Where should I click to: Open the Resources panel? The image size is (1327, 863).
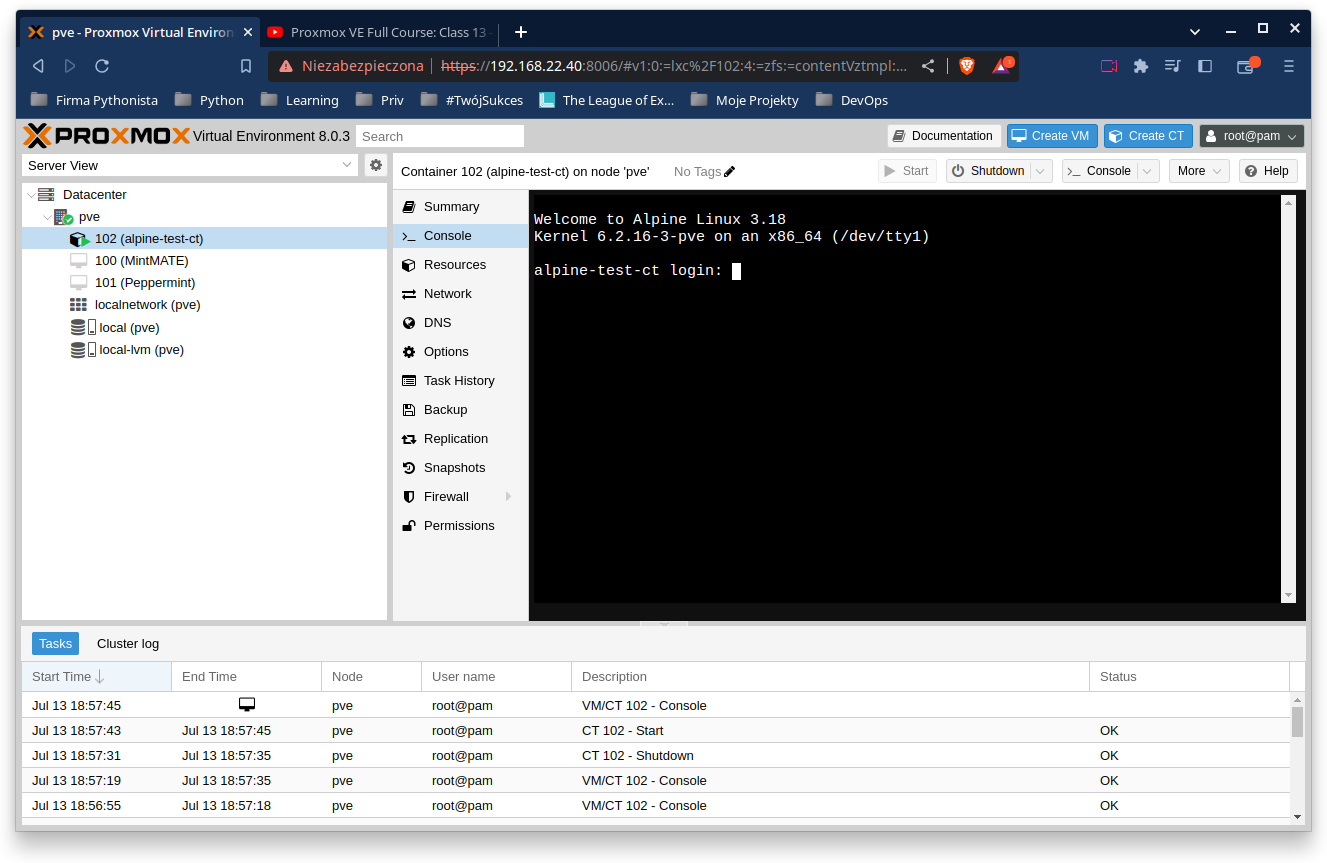point(410,264)
